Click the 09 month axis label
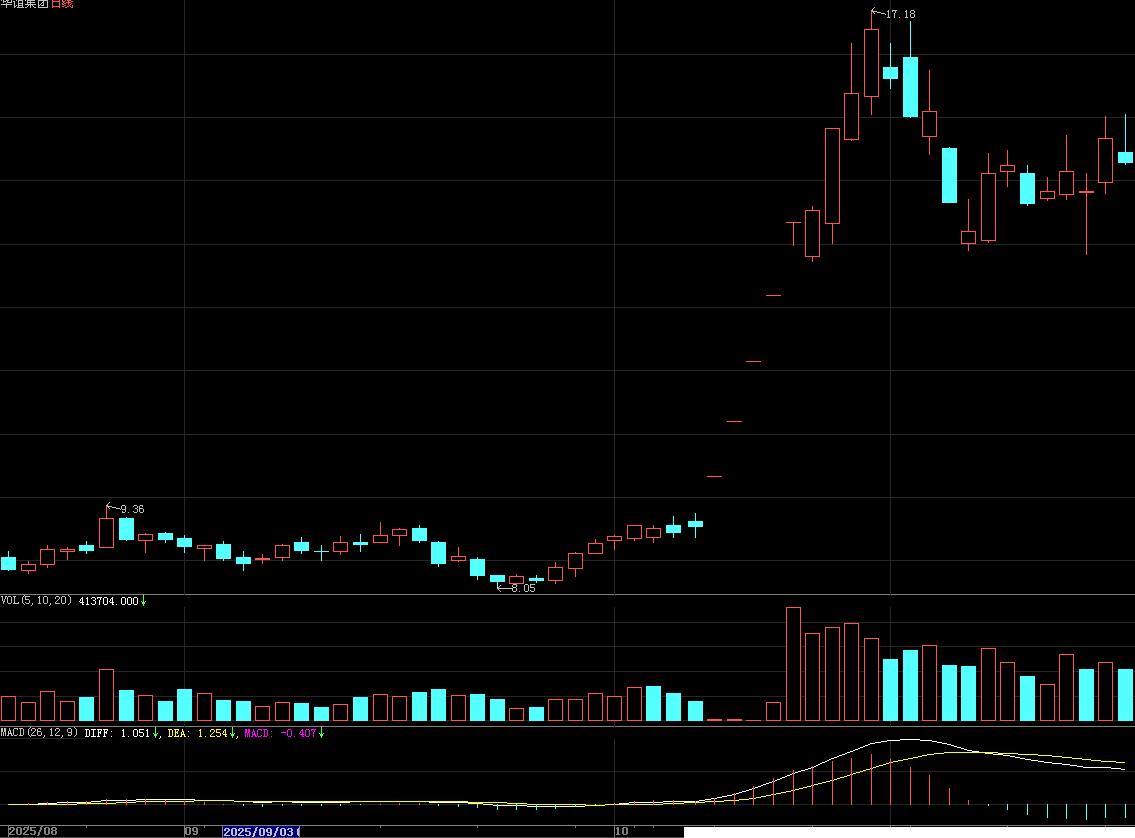The image size is (1135, 838). click(191, 831)
